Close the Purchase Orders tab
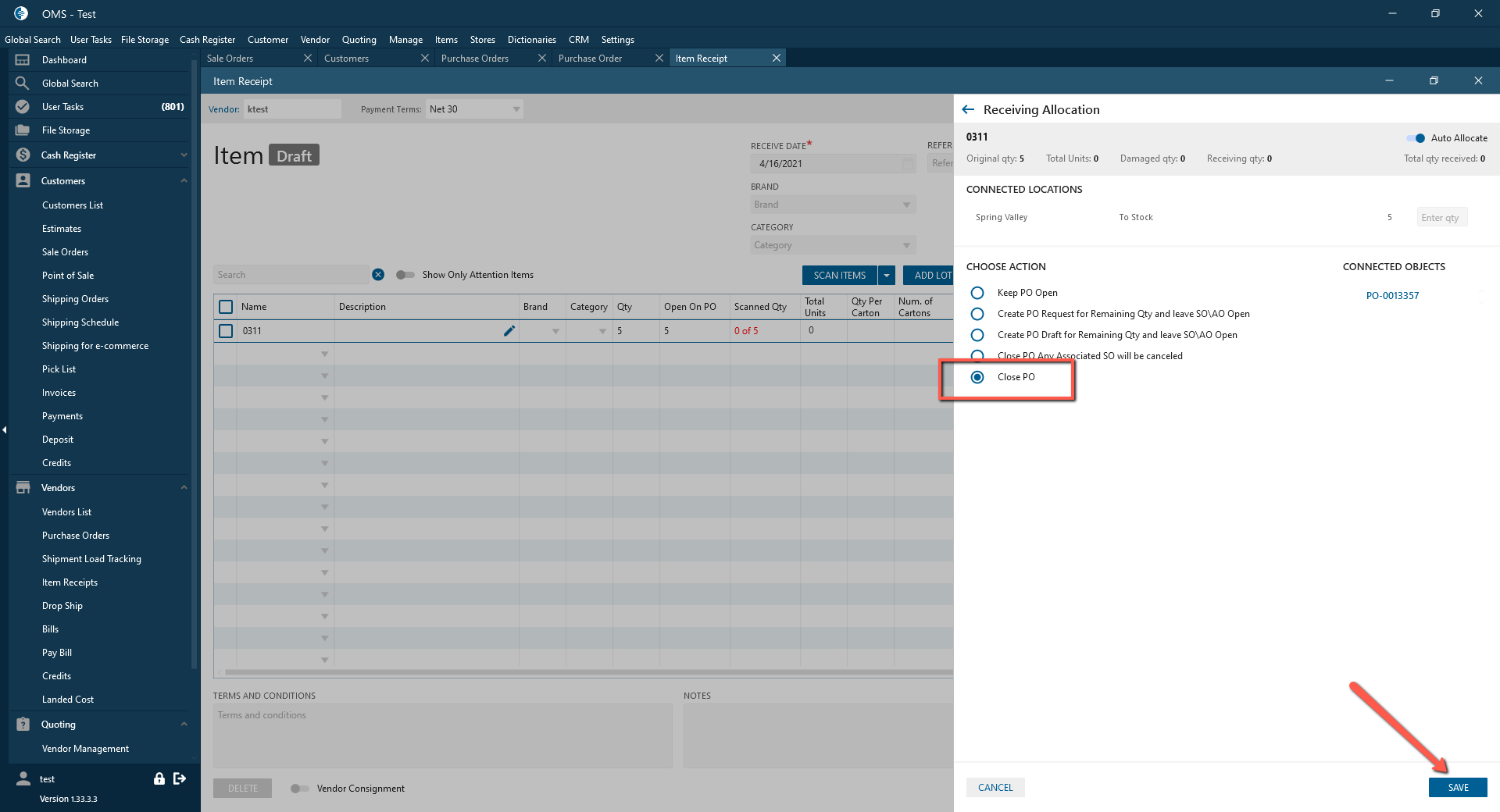The image size is (1500, 812). 541,59
